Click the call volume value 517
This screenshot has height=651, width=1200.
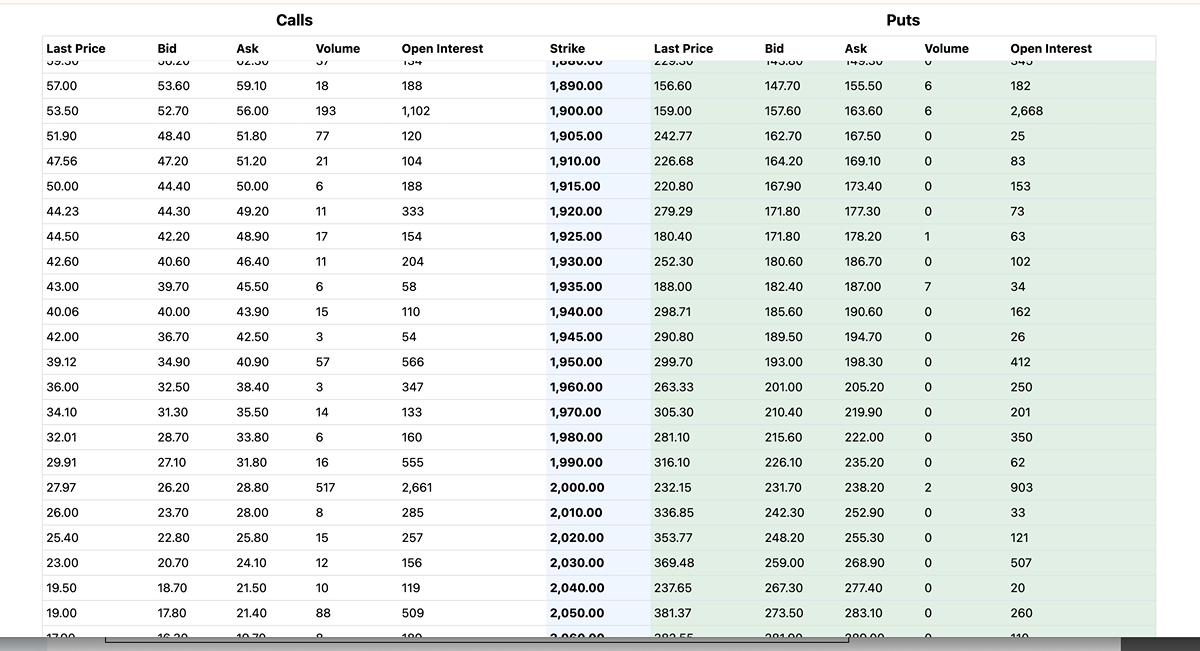pos(325,488)
